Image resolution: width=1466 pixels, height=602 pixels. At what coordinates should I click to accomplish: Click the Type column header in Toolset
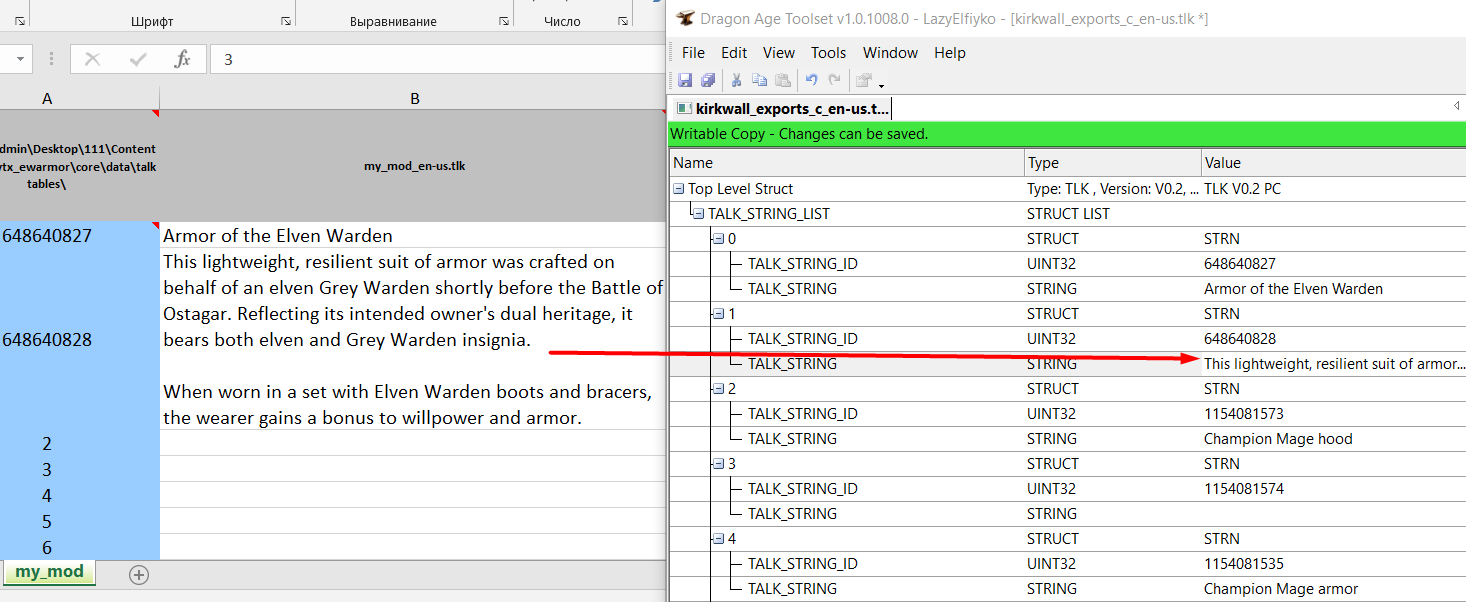(x=1113, y=163)
